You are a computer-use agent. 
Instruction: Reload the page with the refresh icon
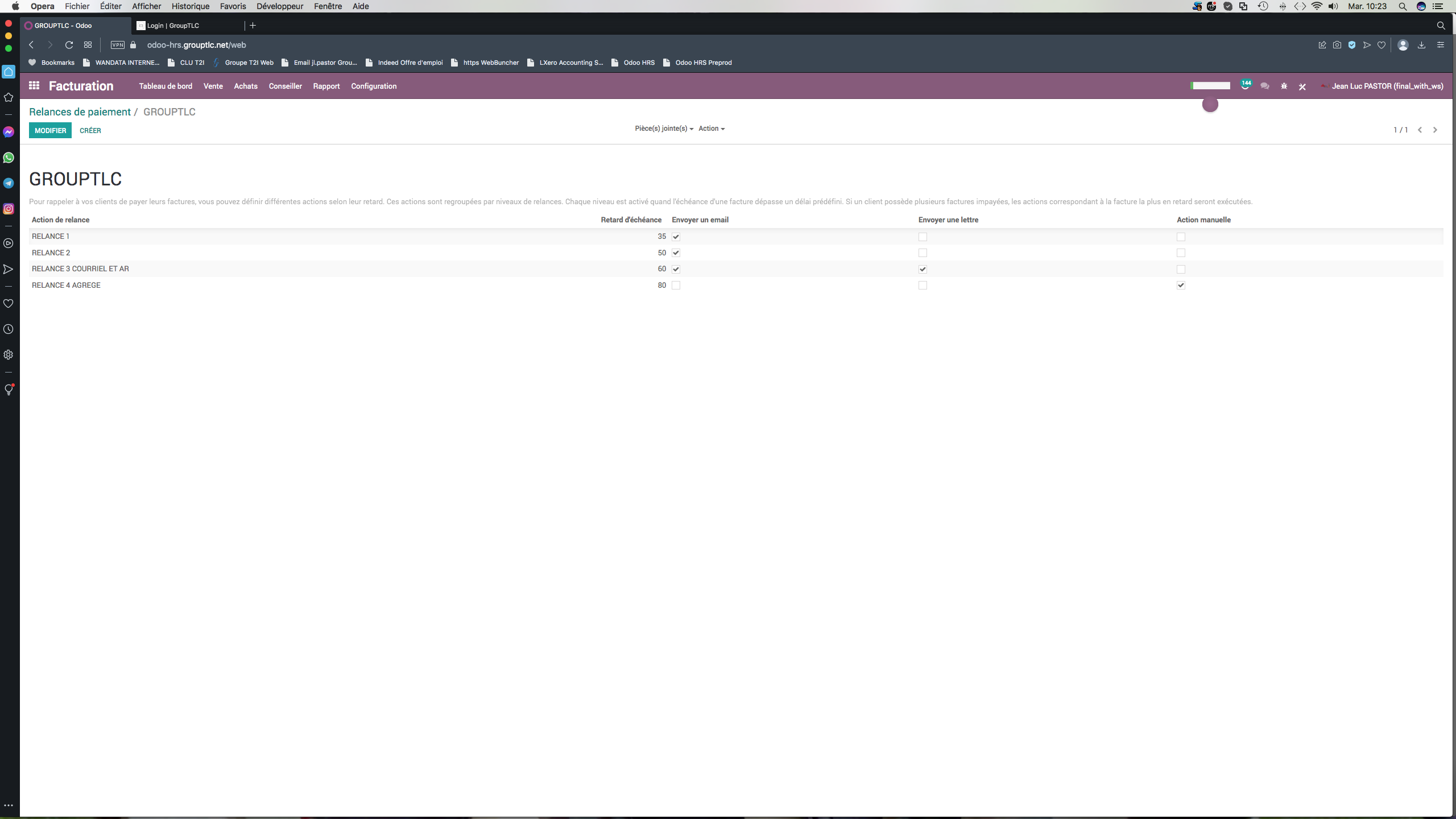click(69, 45)
